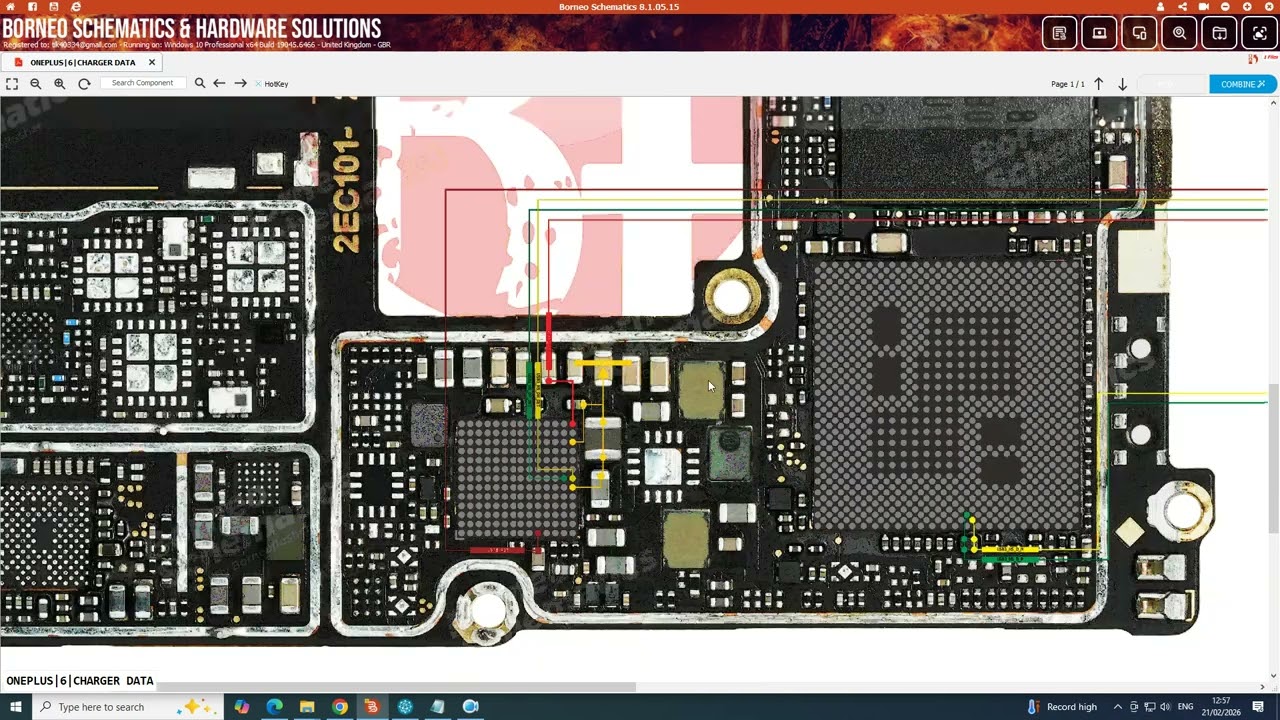Select the laptop display icon
This screenshot has width=1280, height=720.
coord(1099,33)
